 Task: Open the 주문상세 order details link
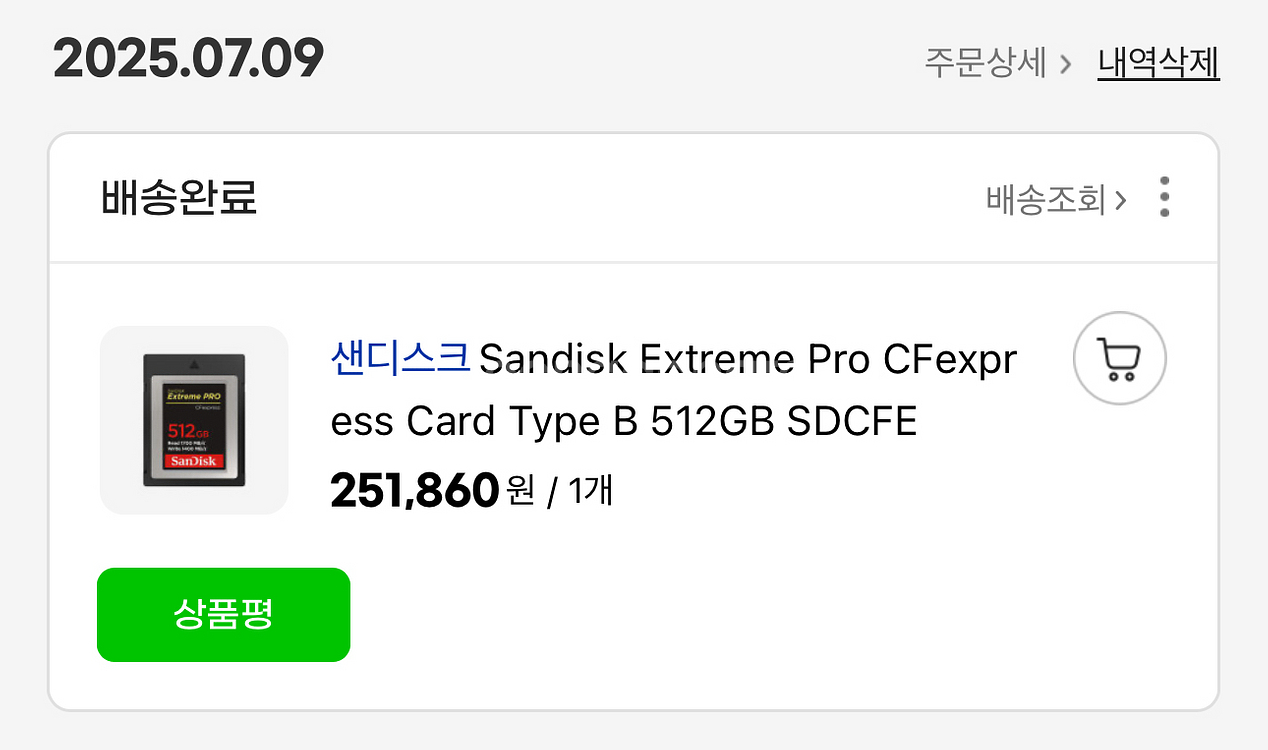coord(985,63)
